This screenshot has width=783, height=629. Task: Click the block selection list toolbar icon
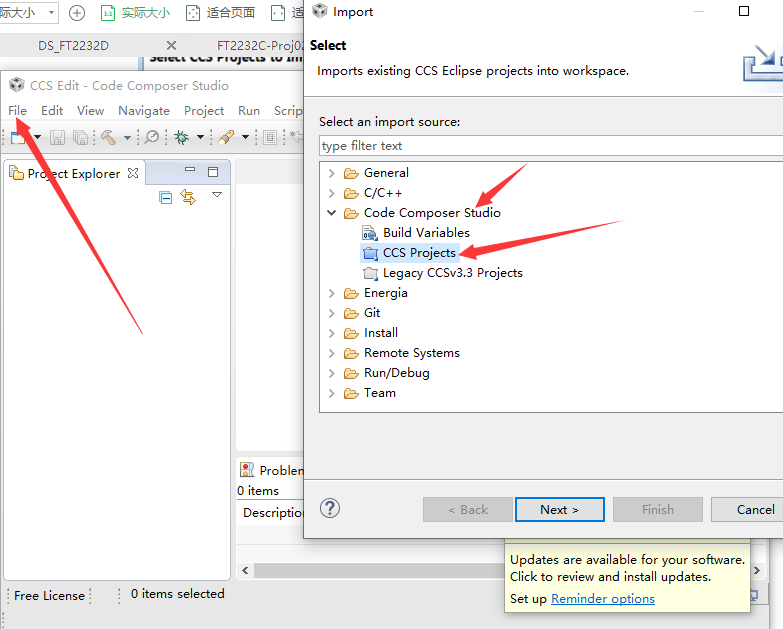270,137
